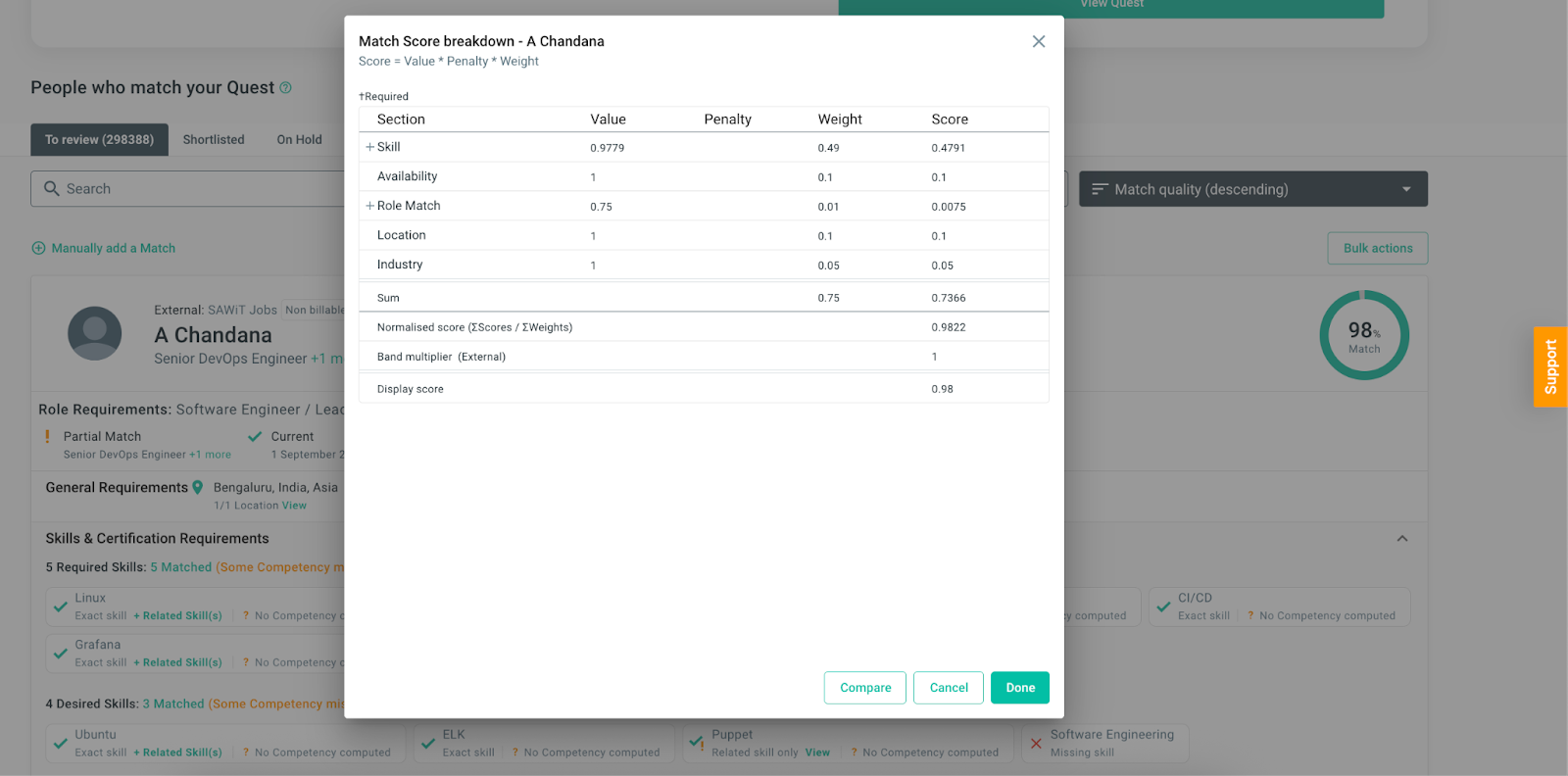
Task: Expand the Skill section row
Action: point(370,147)
